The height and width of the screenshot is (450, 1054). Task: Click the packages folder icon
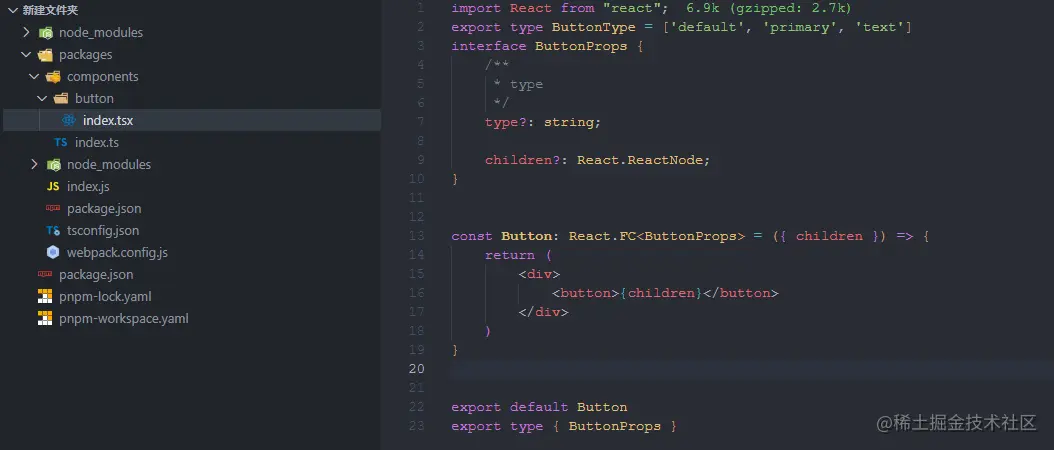(x=46, y=54)
